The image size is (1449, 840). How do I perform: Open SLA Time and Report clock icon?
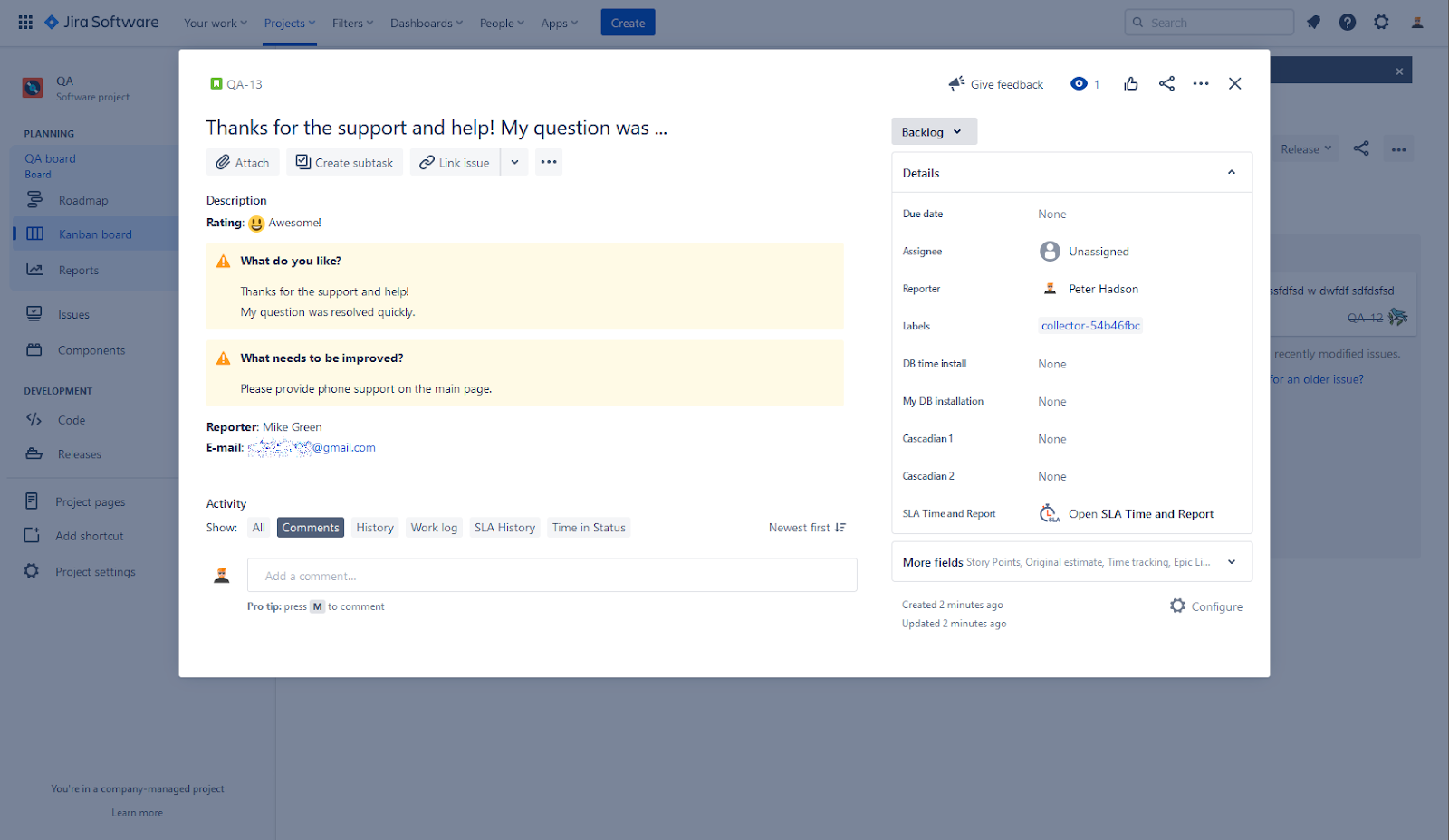pyautogui.click(x=1048, y=513)
